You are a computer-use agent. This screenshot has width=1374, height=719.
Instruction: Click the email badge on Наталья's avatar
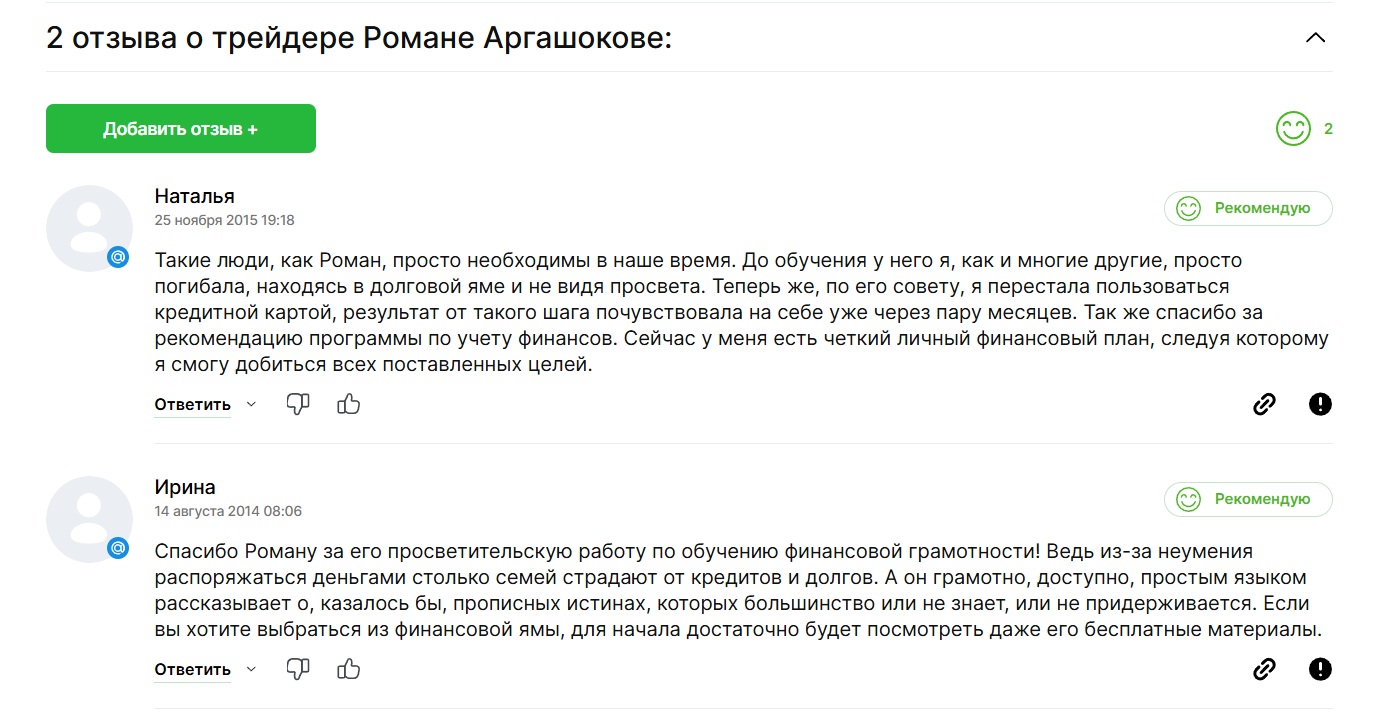point(118,257)
